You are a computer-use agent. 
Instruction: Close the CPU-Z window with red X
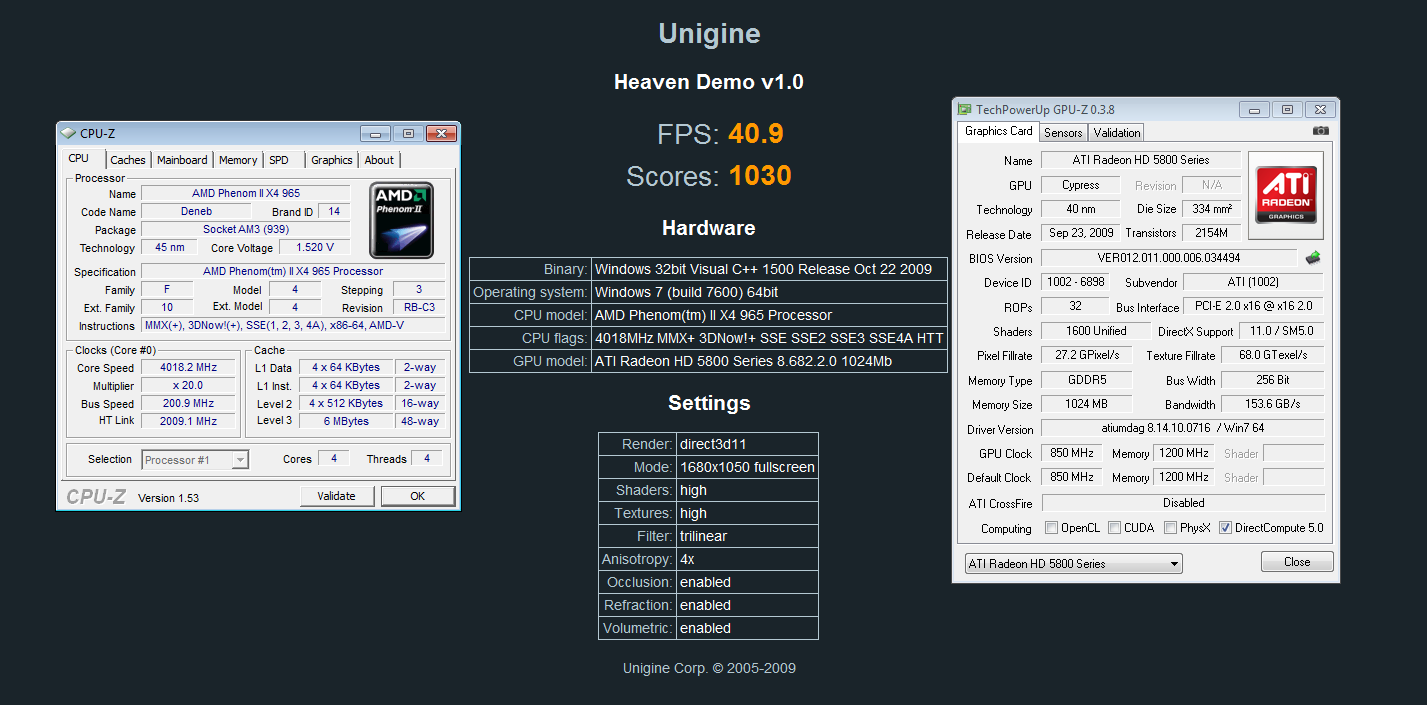[440, 133]
